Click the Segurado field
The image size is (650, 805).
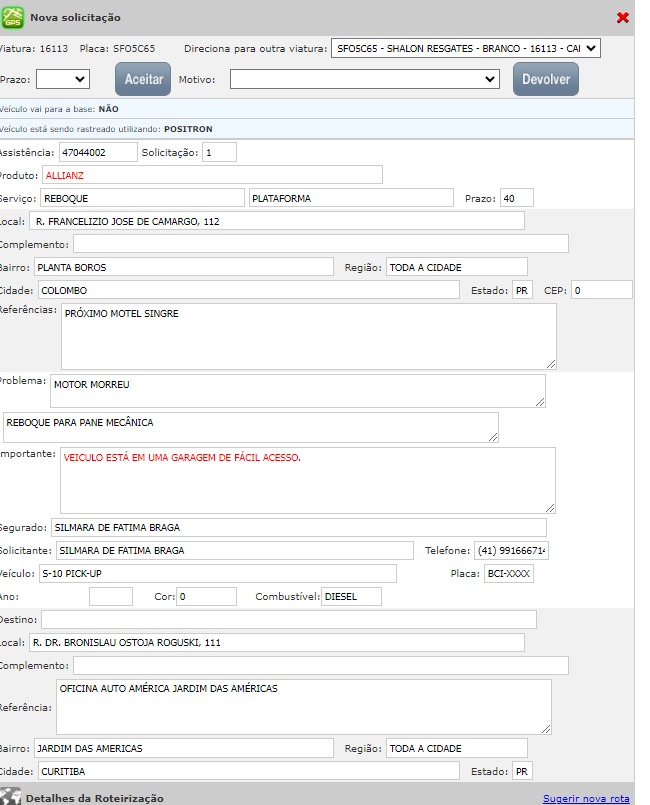[299, 527]
